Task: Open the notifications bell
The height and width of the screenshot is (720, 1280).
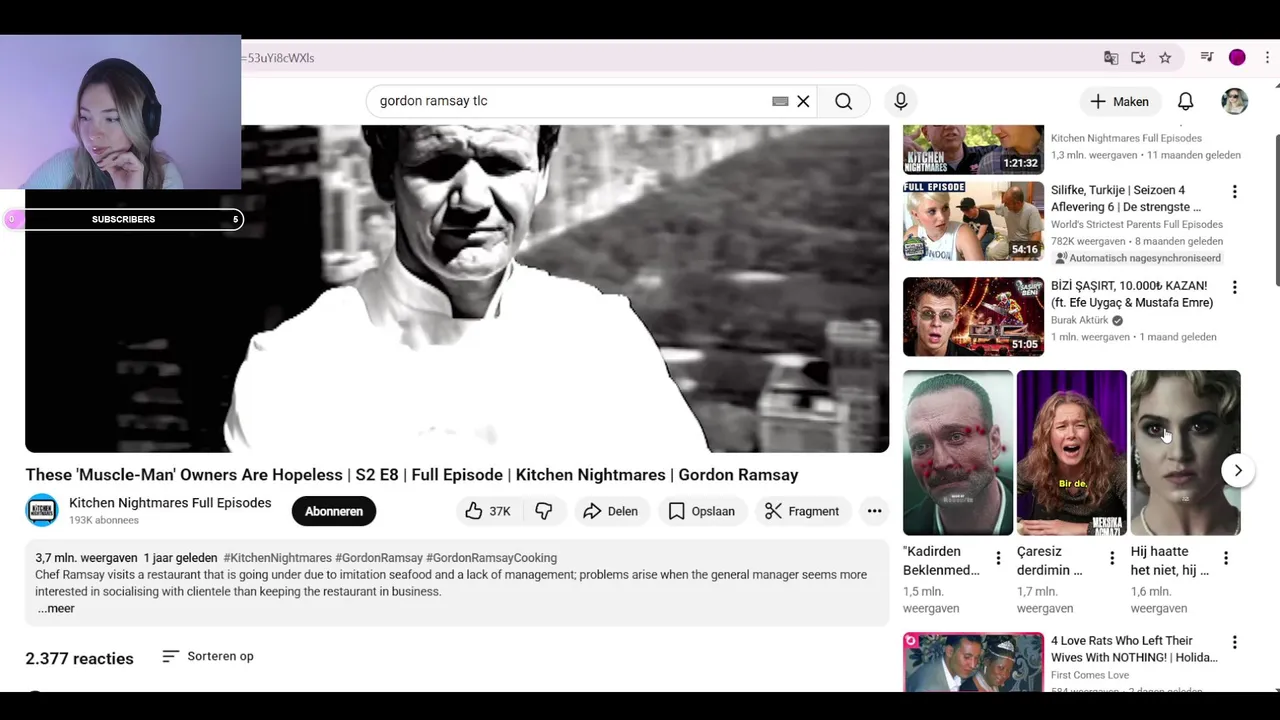Action: 1185,101
